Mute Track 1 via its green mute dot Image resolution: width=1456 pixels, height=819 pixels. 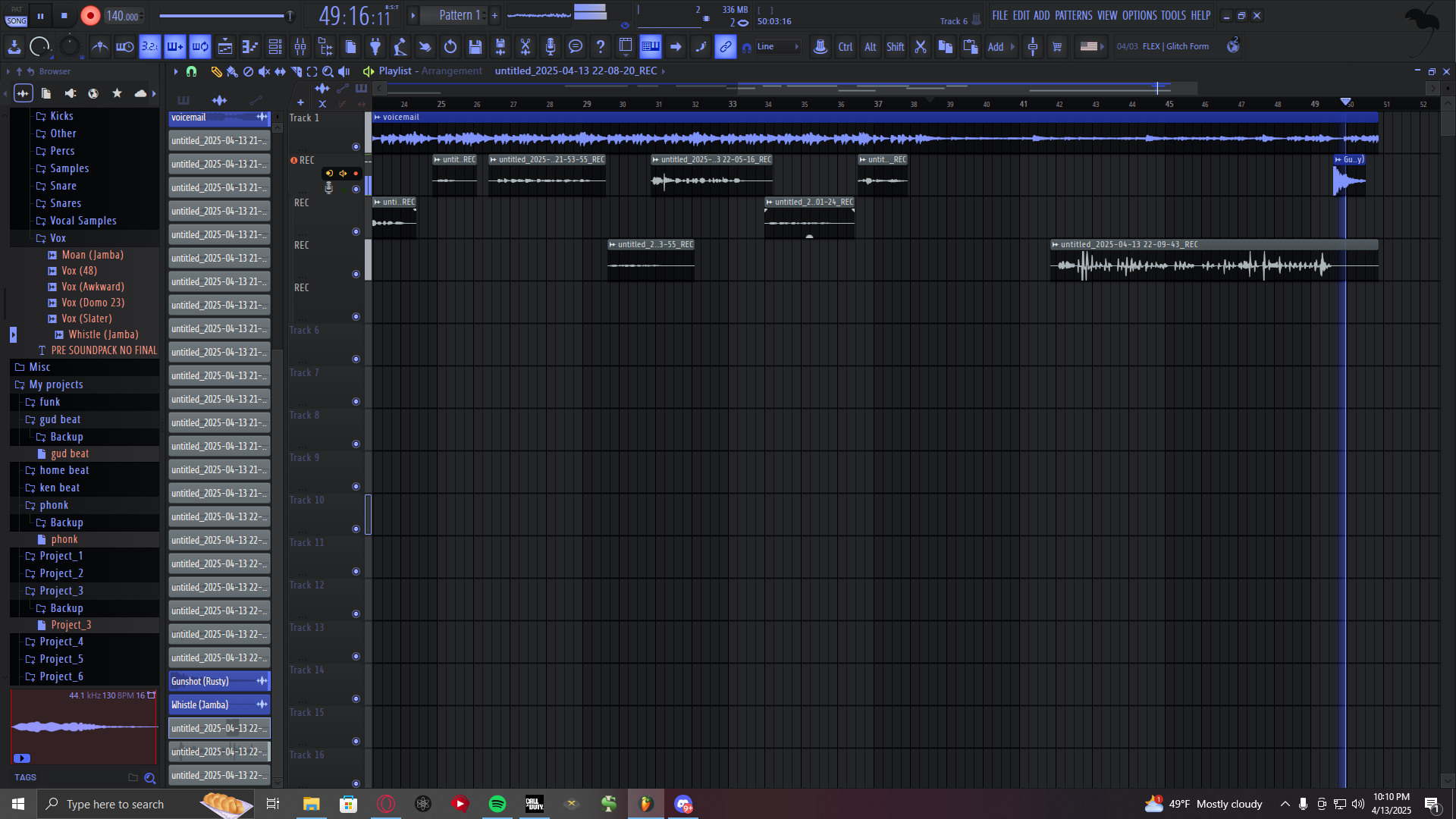click(x=356, y=146)
